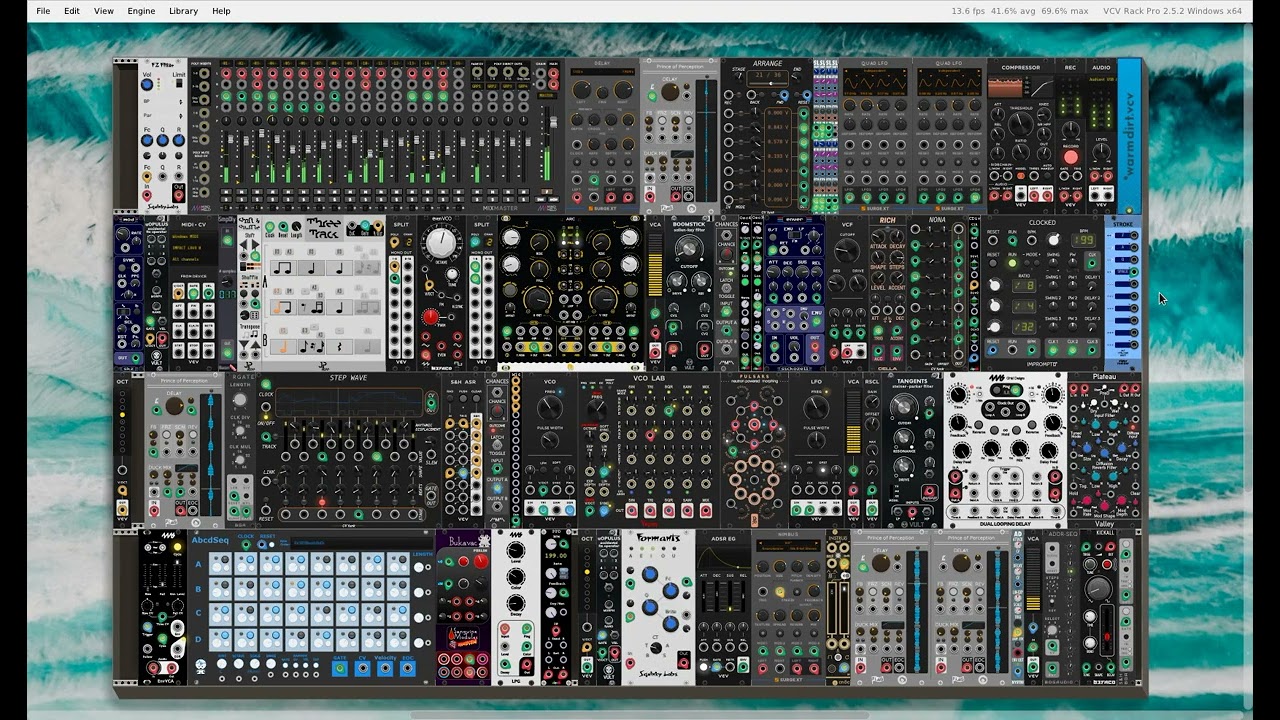The height and width of the screenshot is (720, 1280).
Task: Click the Compressor THRESHOLD knob
Action: 1020,123
